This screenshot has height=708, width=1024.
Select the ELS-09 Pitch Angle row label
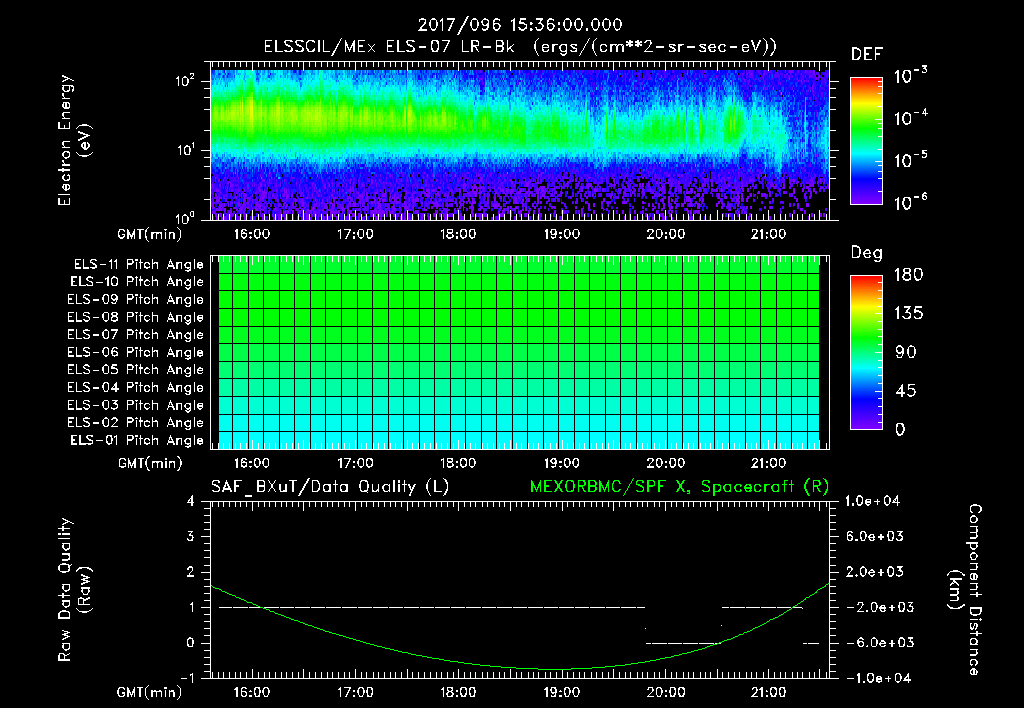click(136, 300)
